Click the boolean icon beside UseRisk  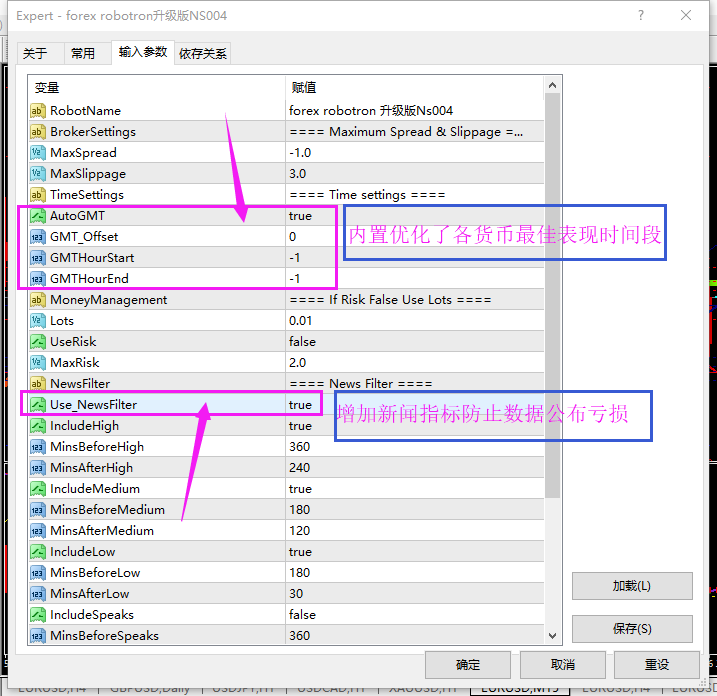coord(37,342)
